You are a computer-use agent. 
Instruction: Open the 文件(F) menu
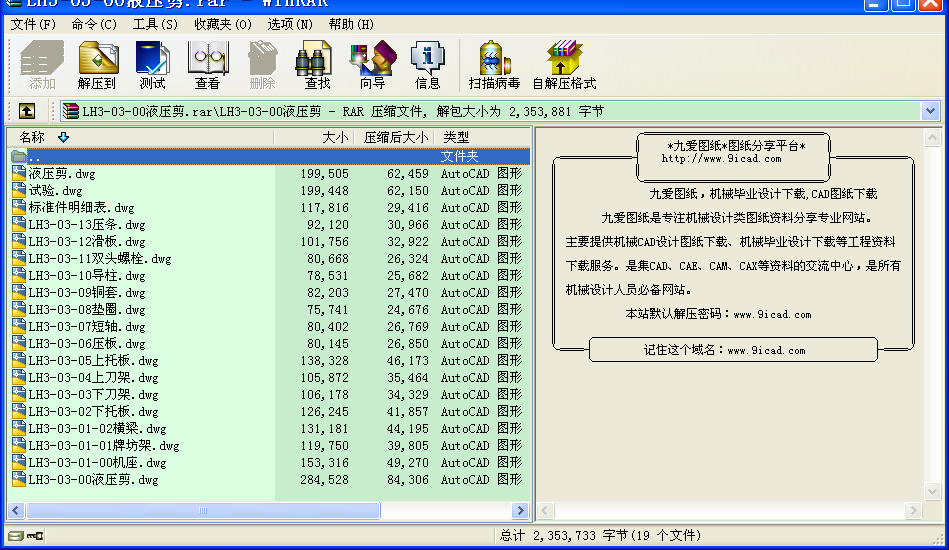point(33,24)
